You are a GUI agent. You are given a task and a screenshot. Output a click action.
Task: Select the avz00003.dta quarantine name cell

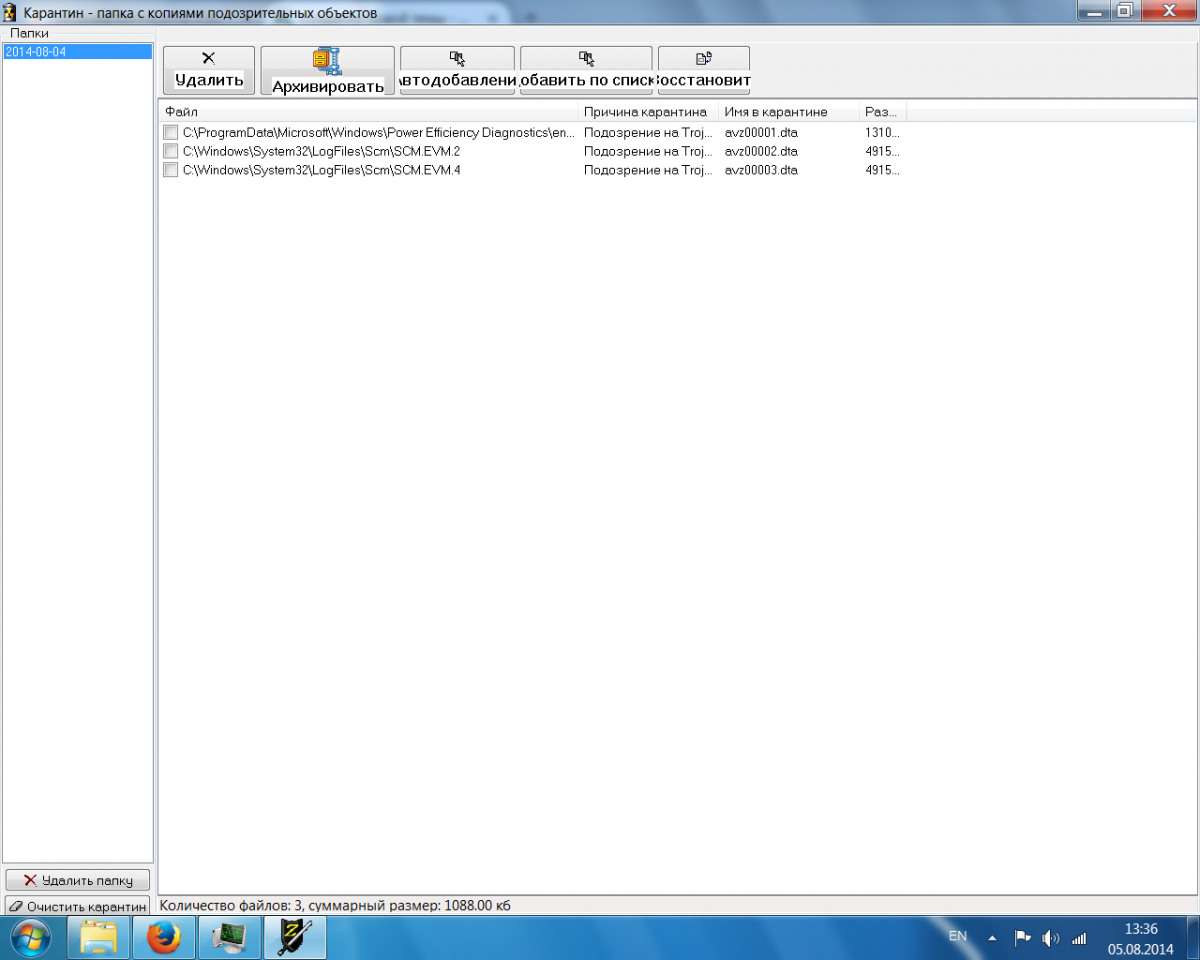761,170
